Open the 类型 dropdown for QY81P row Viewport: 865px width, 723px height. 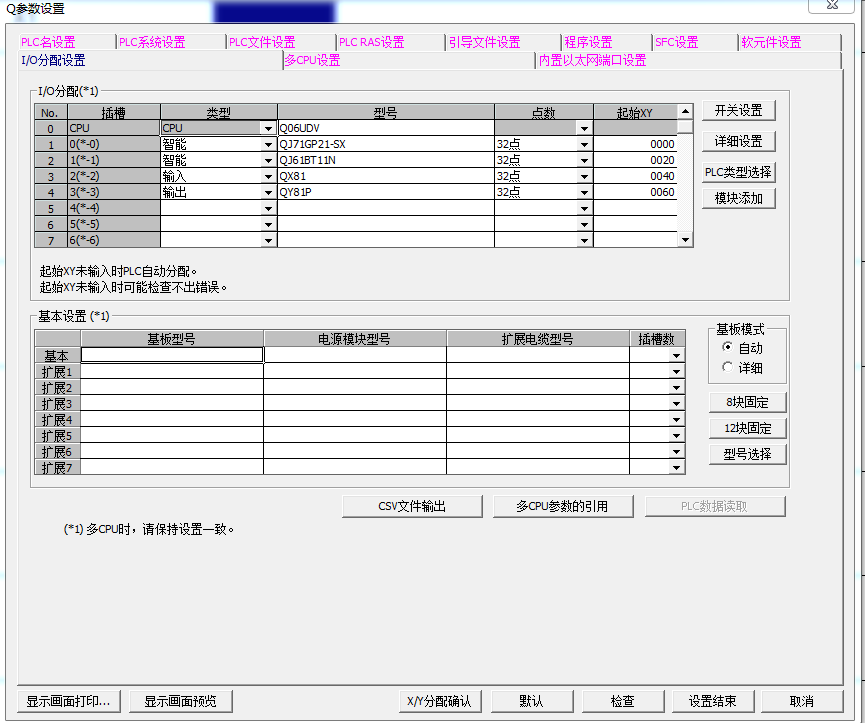[x=268, y=193]
